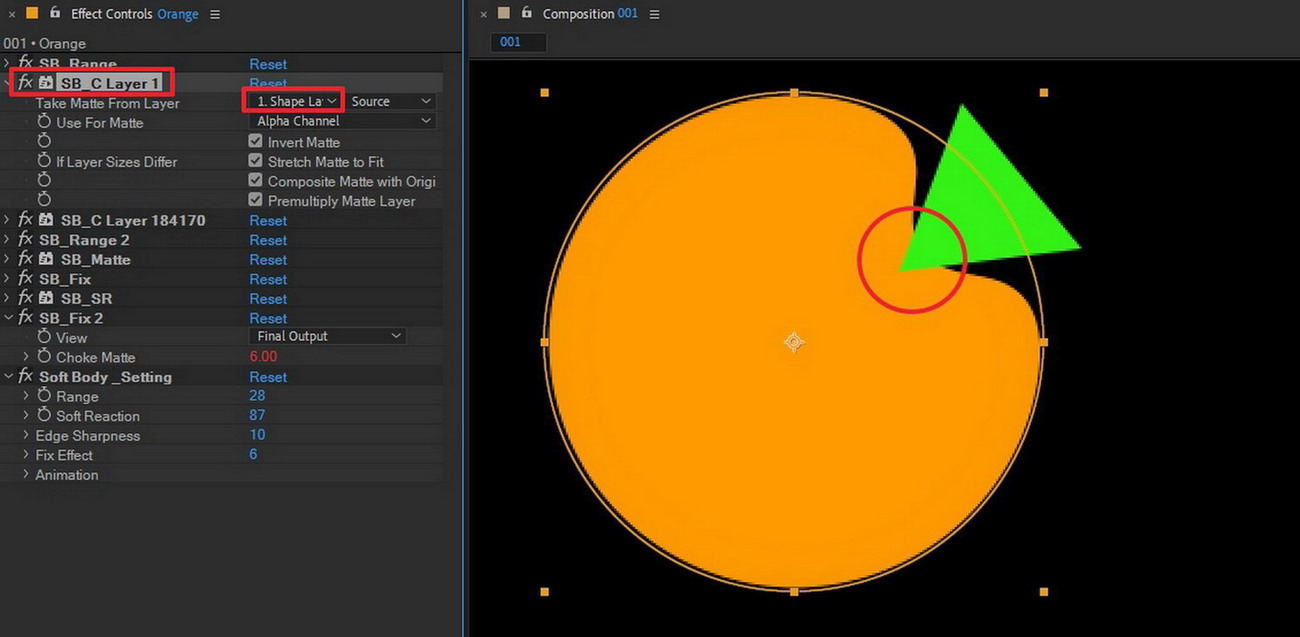Screen dimensions: 1300x637
Task: Click the anchor point crosshair in the composition
Action: click(x=794, y=342)
